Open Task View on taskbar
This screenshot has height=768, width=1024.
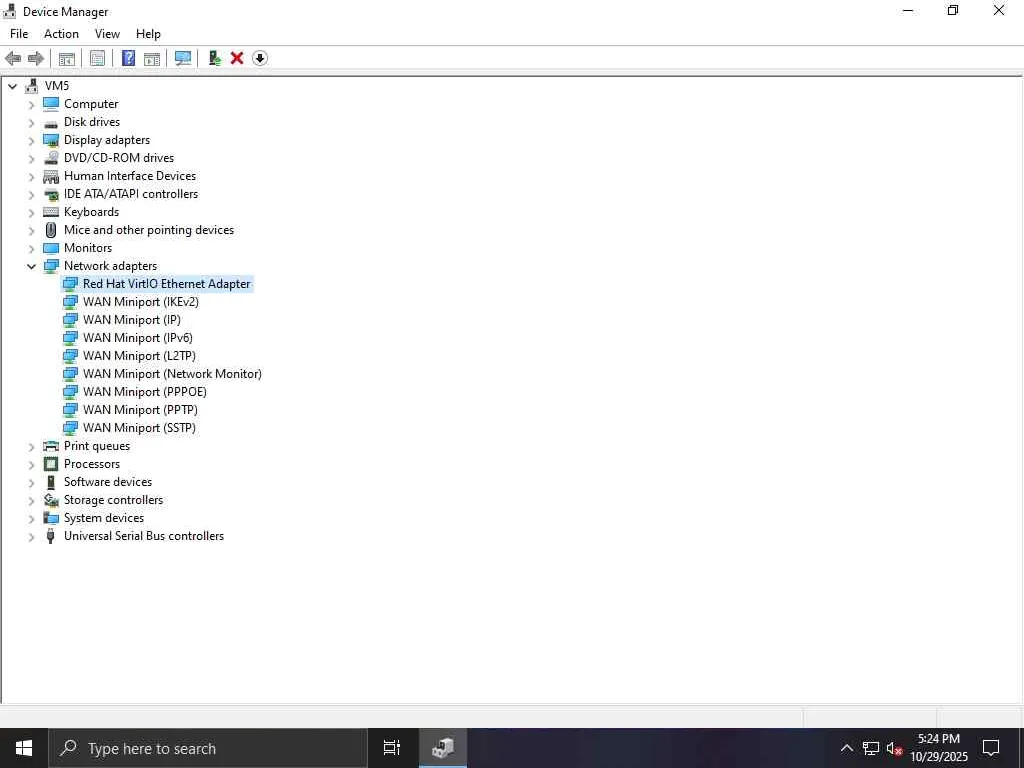392,748
